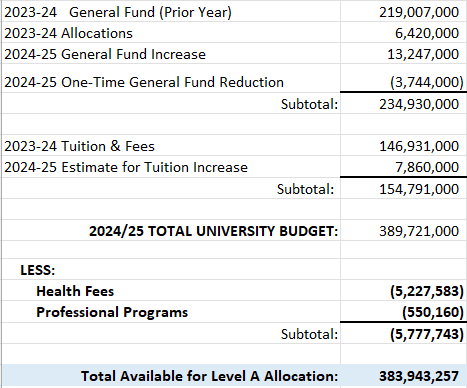Click the subtotal value 154,791,000

click(x=419, y=189)
